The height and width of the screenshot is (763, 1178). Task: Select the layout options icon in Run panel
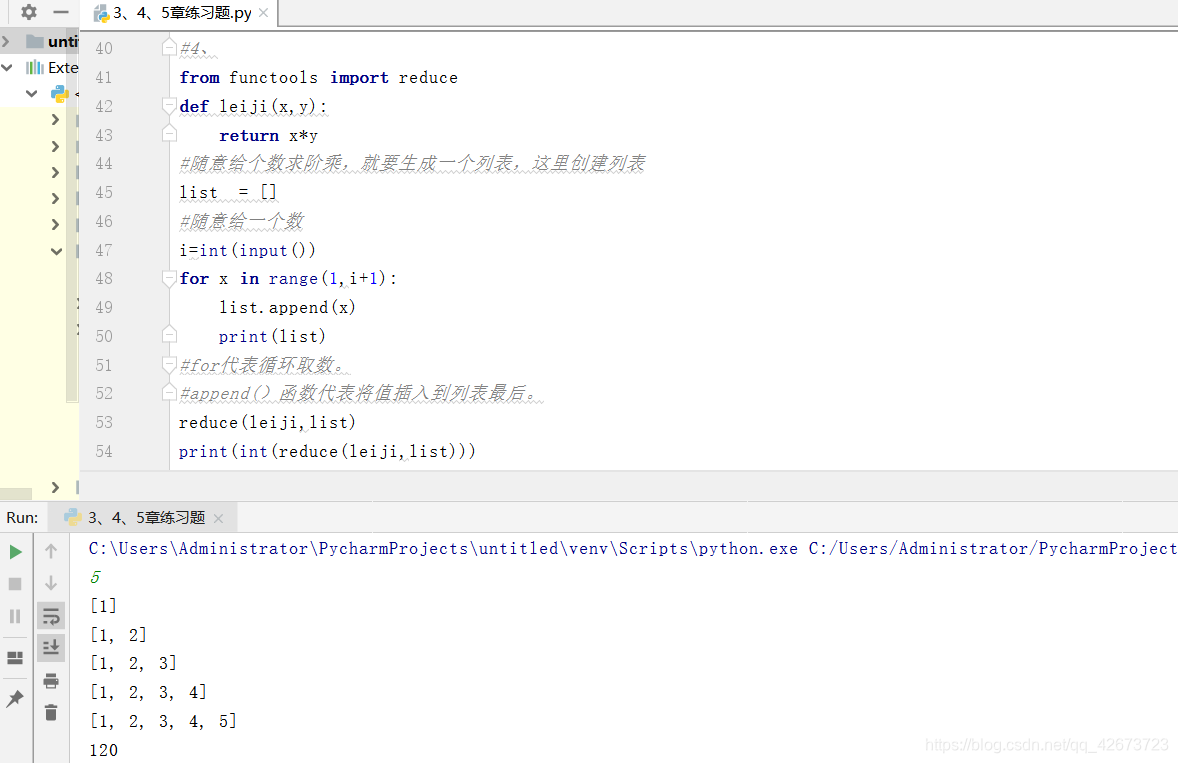coord(15,655)
